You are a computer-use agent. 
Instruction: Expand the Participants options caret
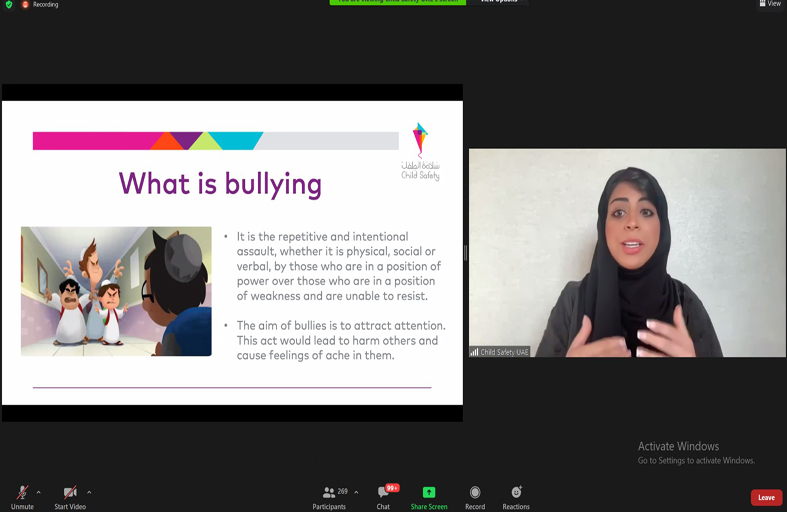(x=356, y=492)
